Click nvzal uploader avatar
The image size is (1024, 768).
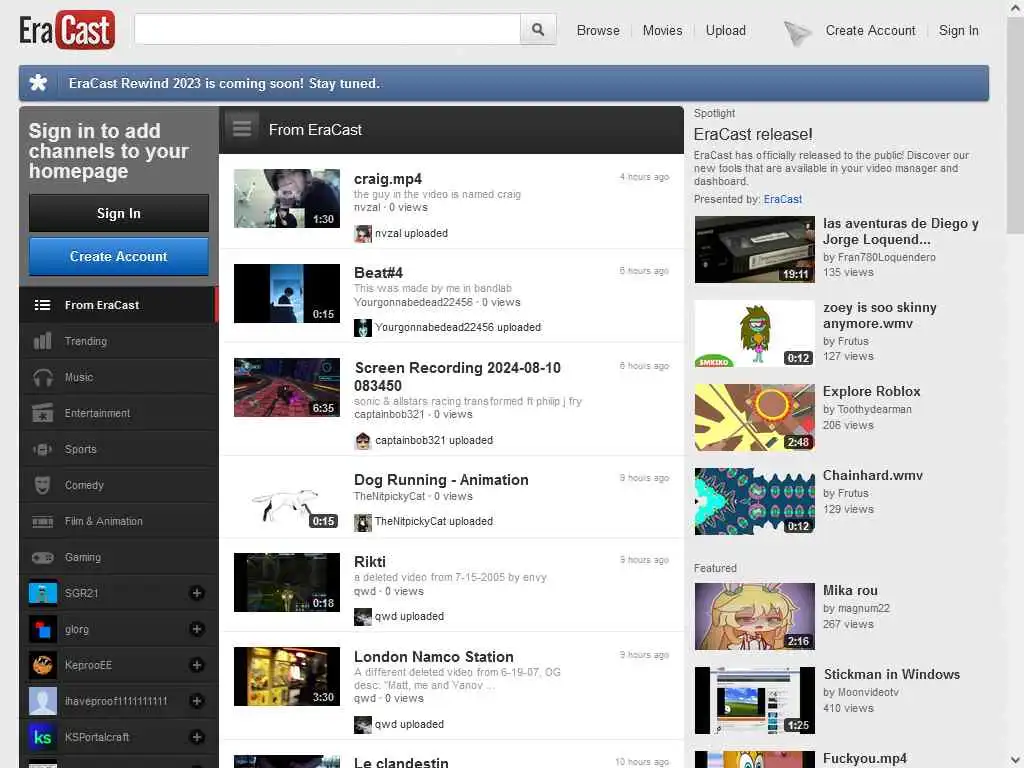[x=362, y=234]
